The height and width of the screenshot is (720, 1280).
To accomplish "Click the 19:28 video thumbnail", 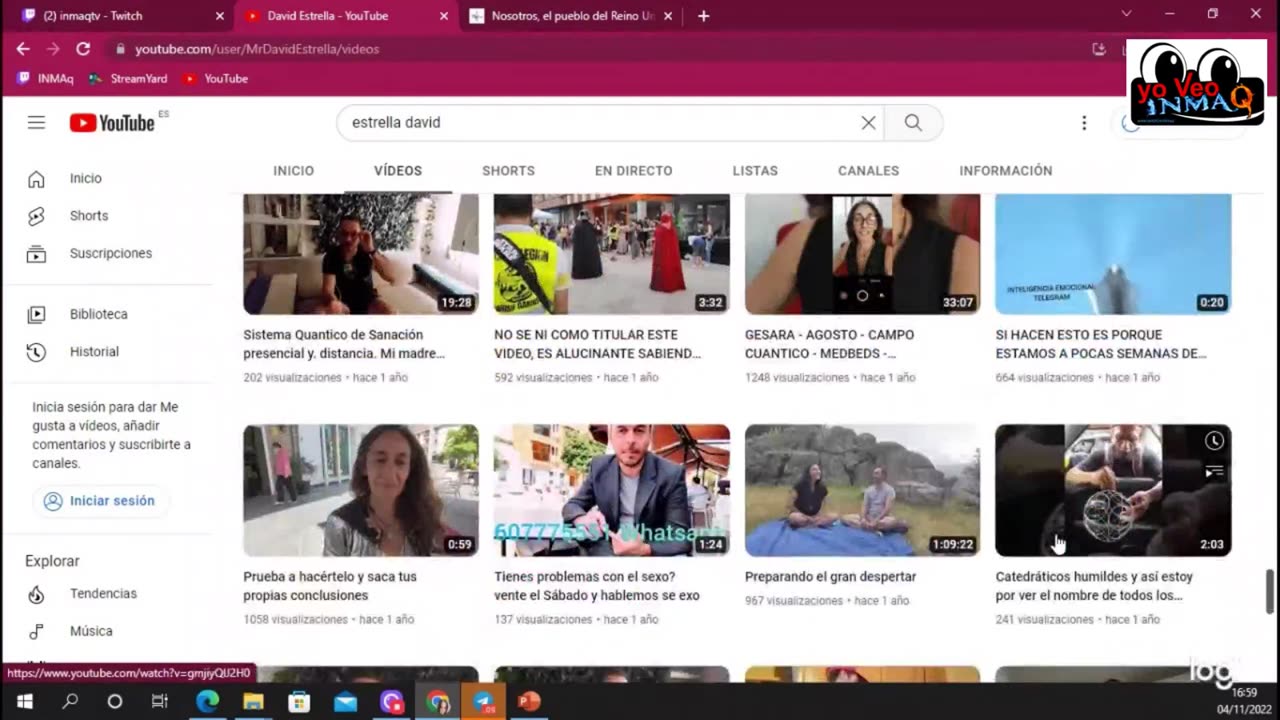I will (x=361, y=254).
